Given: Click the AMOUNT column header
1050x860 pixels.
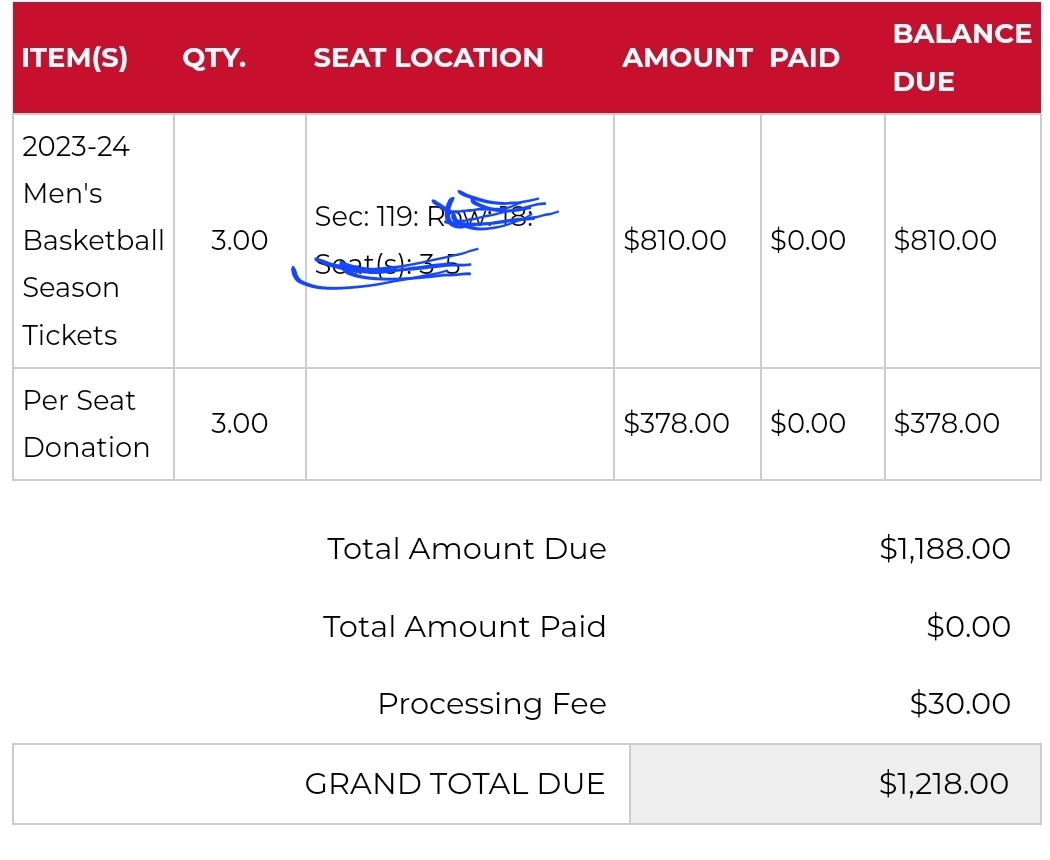Looking at the screenshot, I should tap(687, 58).
